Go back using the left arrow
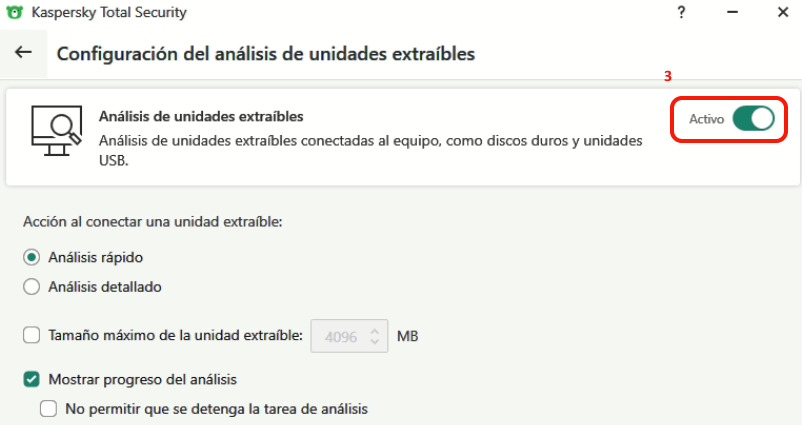 pyautogui.click(x=23, y=53)
